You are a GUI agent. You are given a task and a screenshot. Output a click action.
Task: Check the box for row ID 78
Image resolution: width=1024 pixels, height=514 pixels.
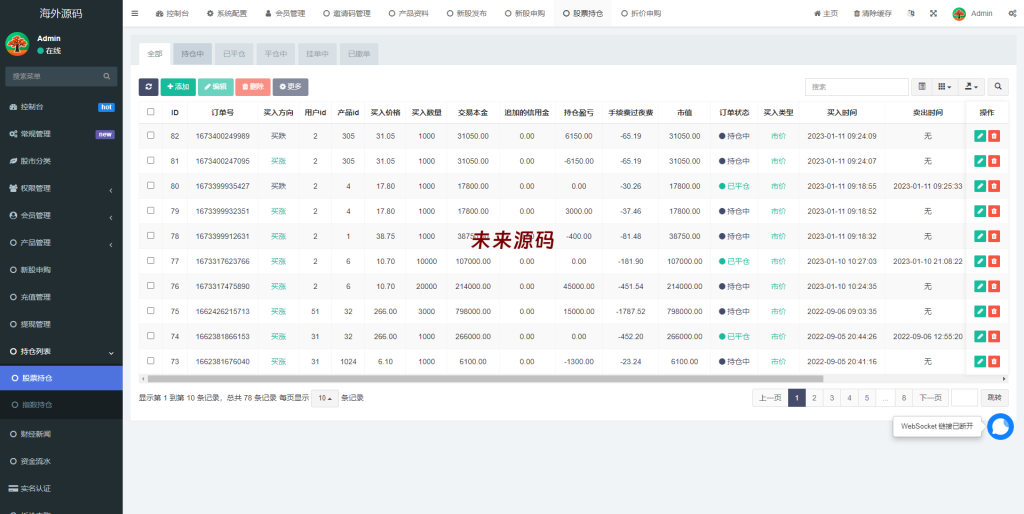point(151,235)
